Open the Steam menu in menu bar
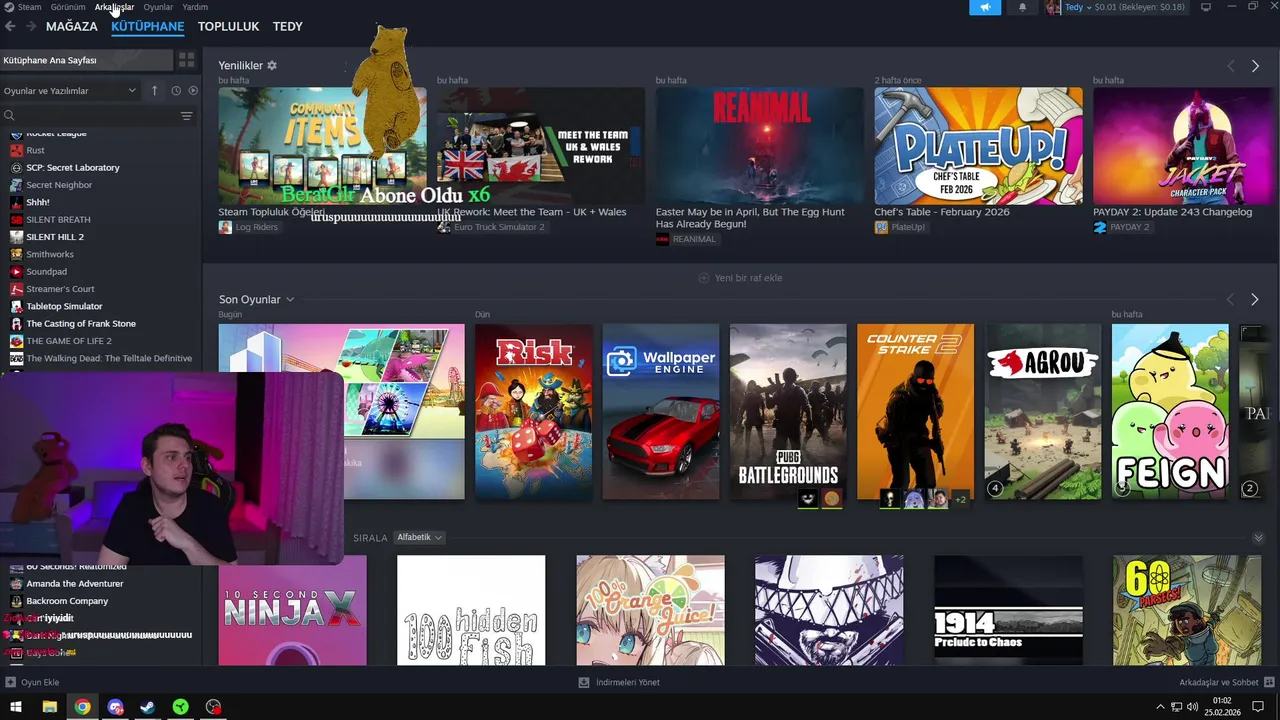Screen dimensions: 1280x720 click(x=23, y=7)
